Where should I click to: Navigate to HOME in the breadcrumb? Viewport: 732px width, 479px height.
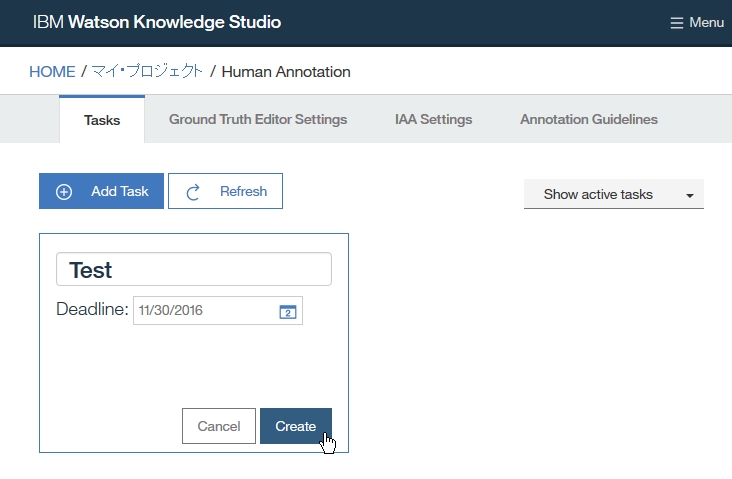click(52, 72)
